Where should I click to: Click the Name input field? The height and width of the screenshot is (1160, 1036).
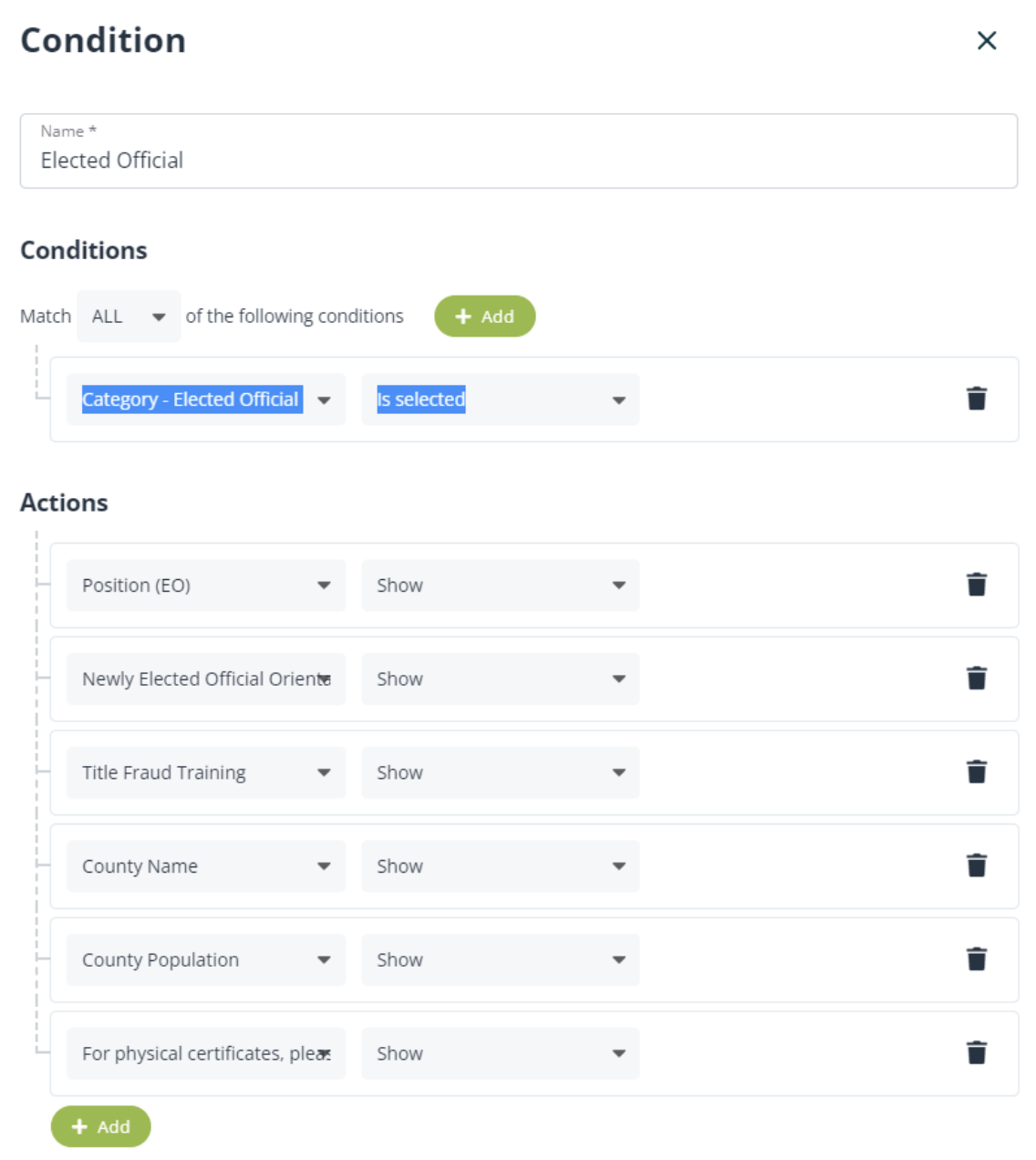[518, 161]
